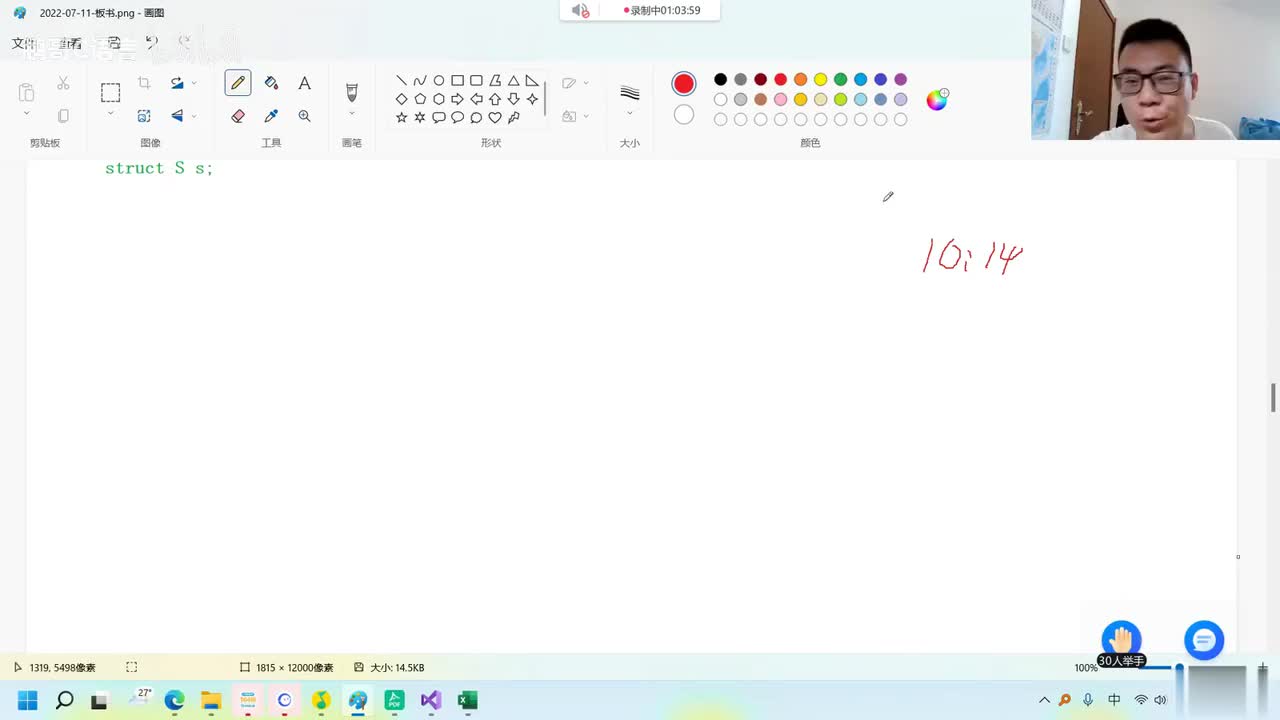The image size is (1280, 720).
Task: Pick the Heart shape
Action: pyautogui.click(x=495, y=117)
